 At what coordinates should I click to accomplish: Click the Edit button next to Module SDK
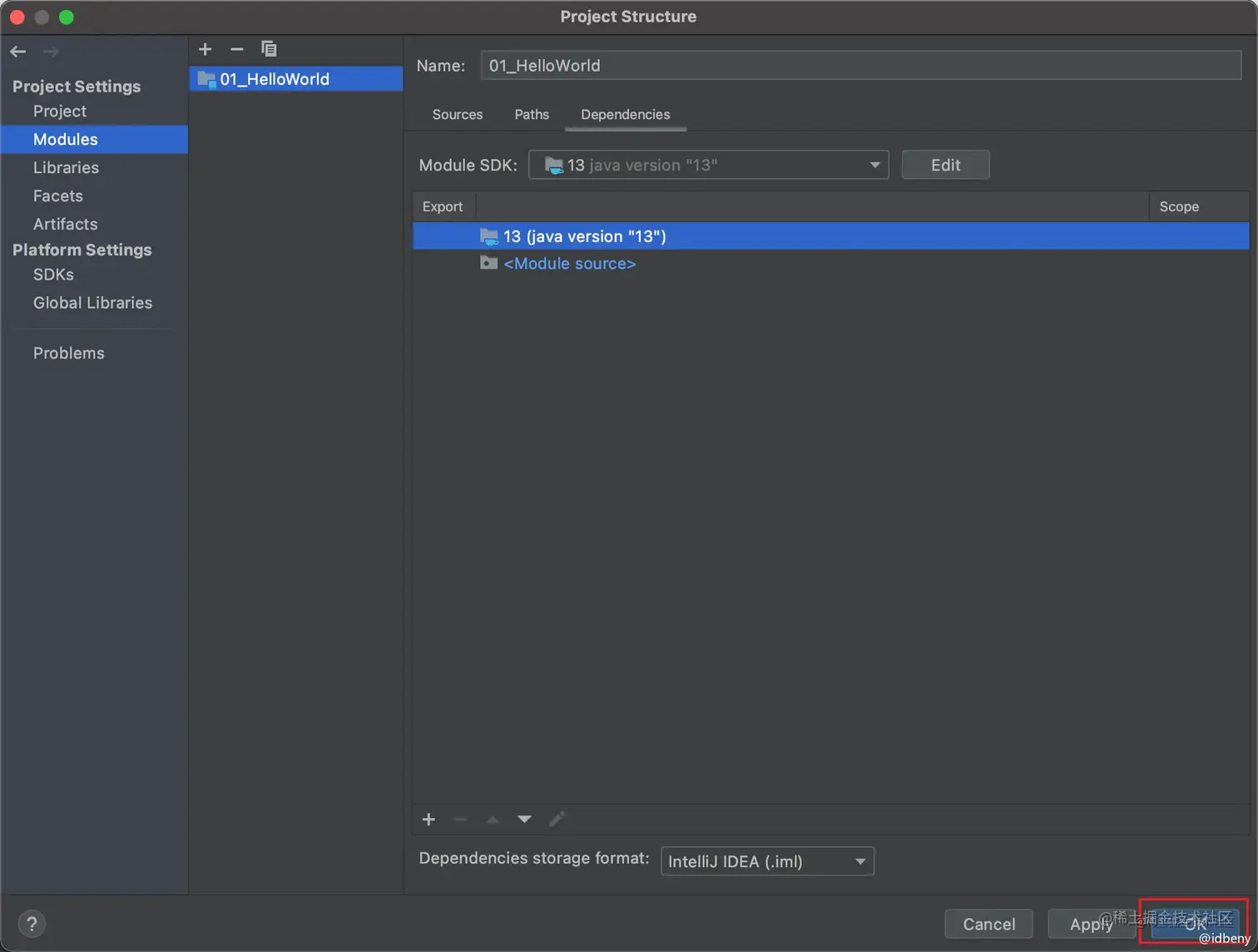tap(945, 165)
